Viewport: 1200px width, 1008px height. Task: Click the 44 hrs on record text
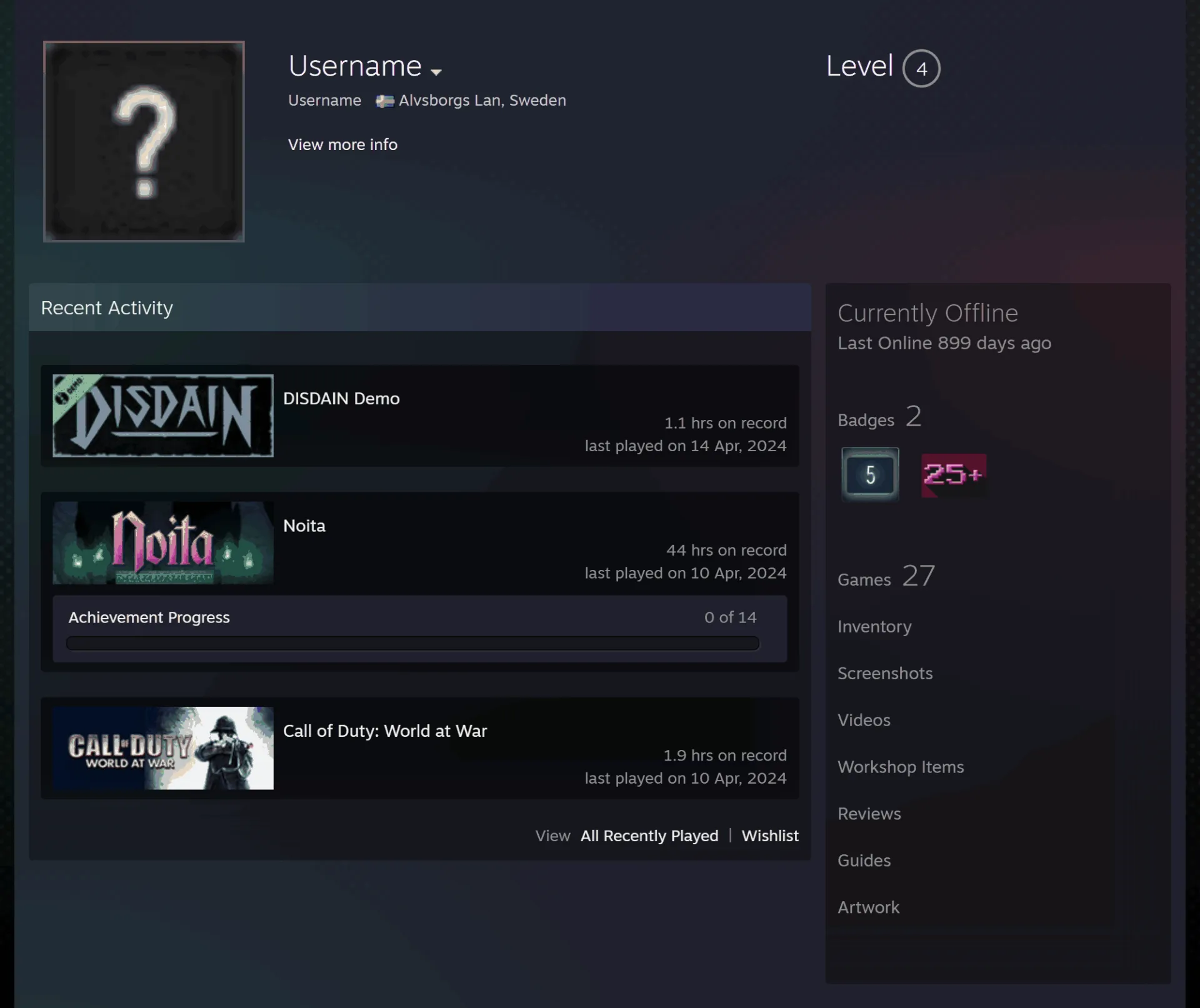pos(726,550)
